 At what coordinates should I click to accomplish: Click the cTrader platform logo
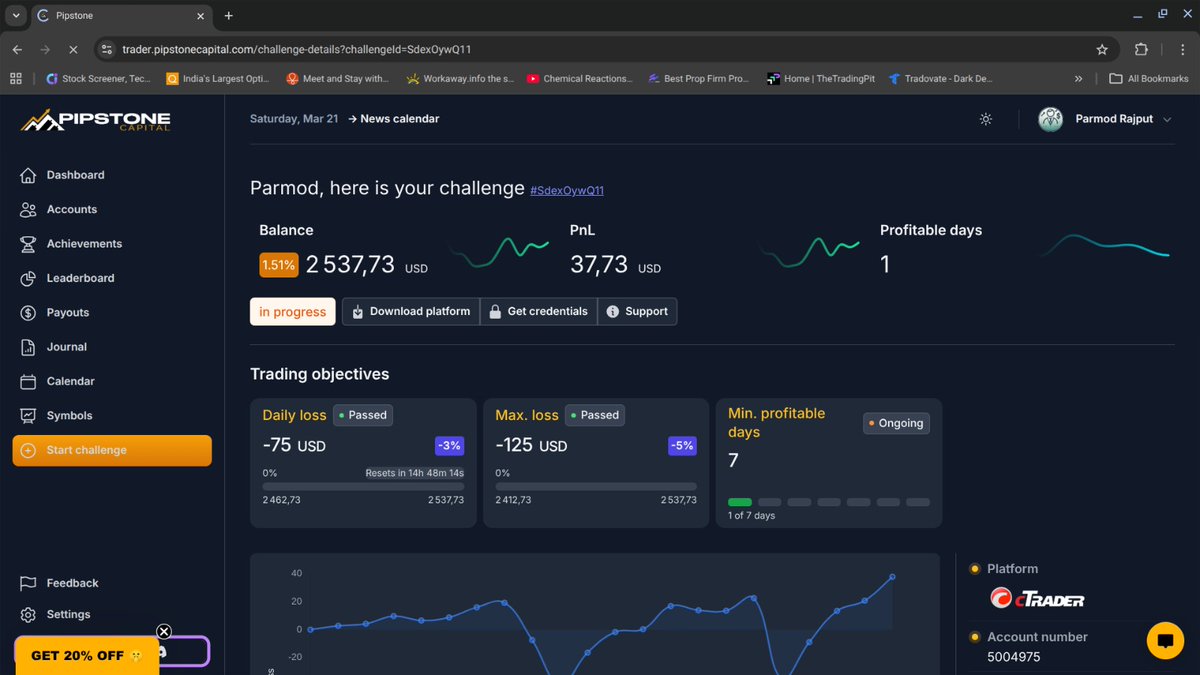tap(1037, 598)
